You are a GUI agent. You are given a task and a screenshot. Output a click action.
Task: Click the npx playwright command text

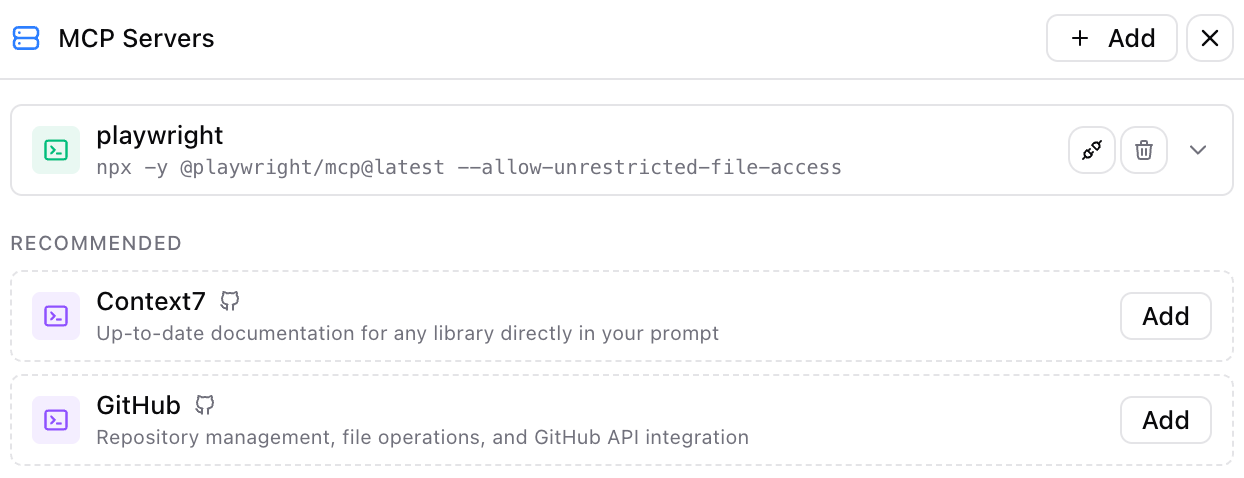click(468, 167)
